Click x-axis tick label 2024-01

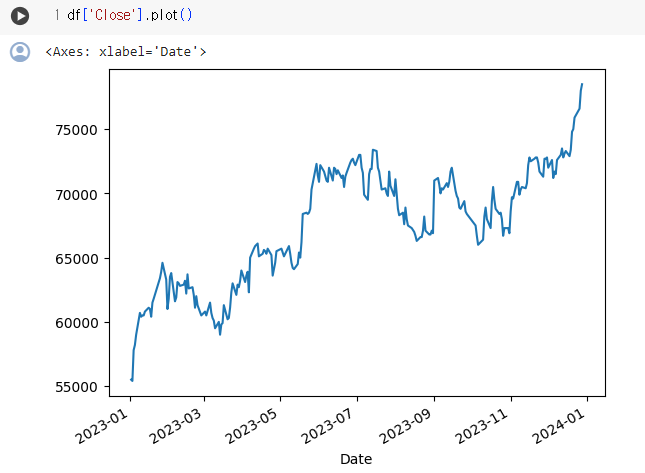click(x=558, y=426)
